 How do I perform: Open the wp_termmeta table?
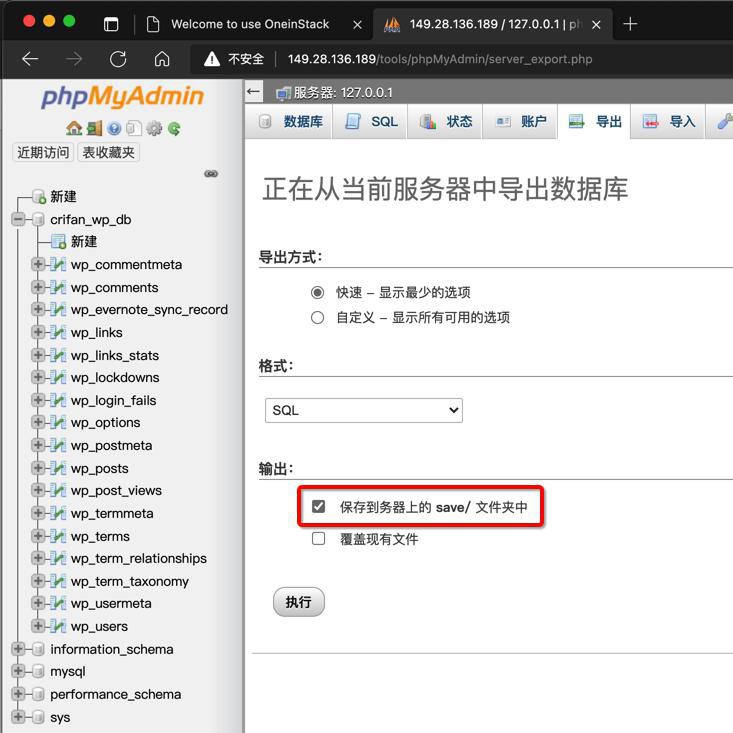point(112,513)
